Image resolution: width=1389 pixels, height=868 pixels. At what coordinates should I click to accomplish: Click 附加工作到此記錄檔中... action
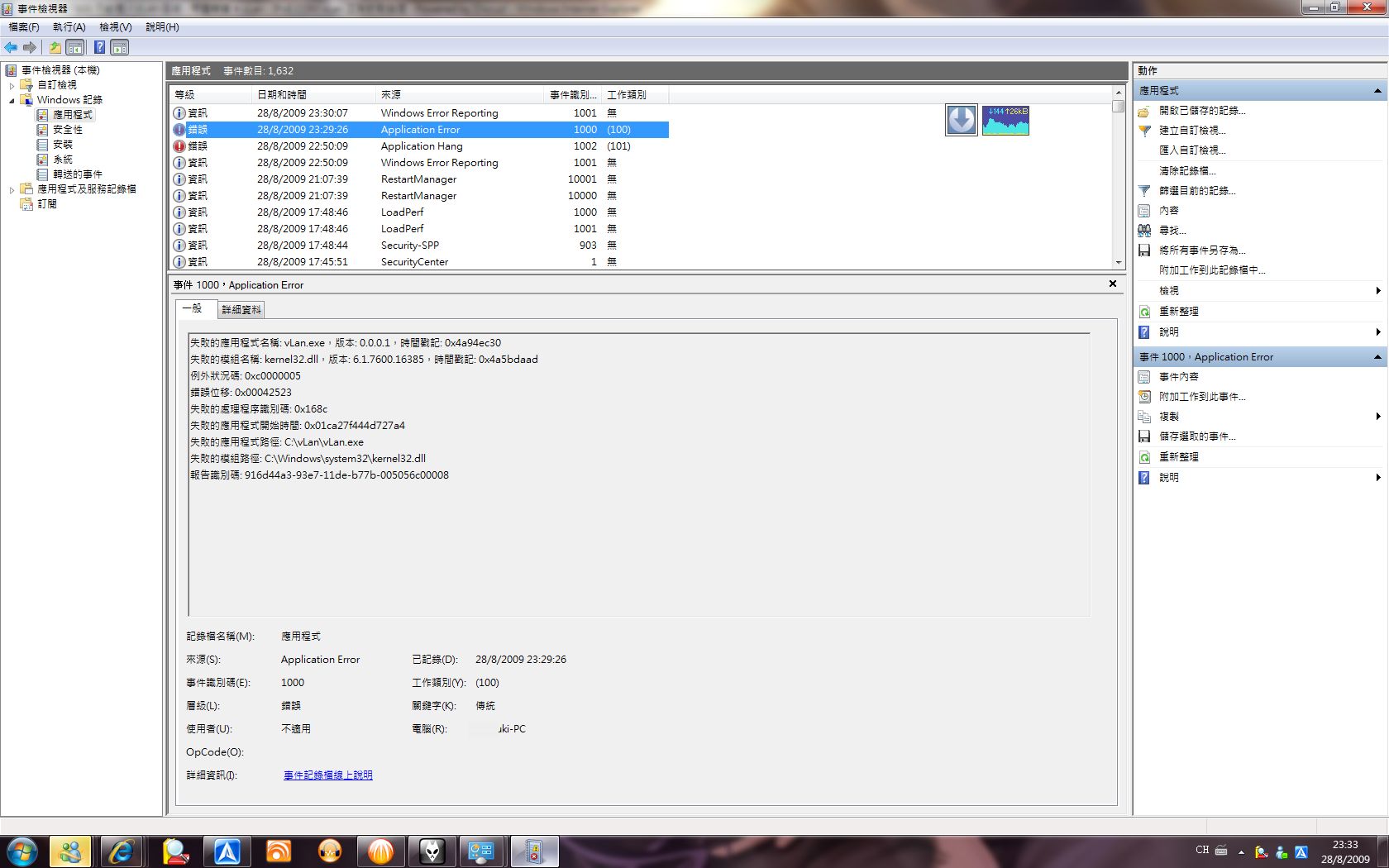click(x=1212, y=270)
